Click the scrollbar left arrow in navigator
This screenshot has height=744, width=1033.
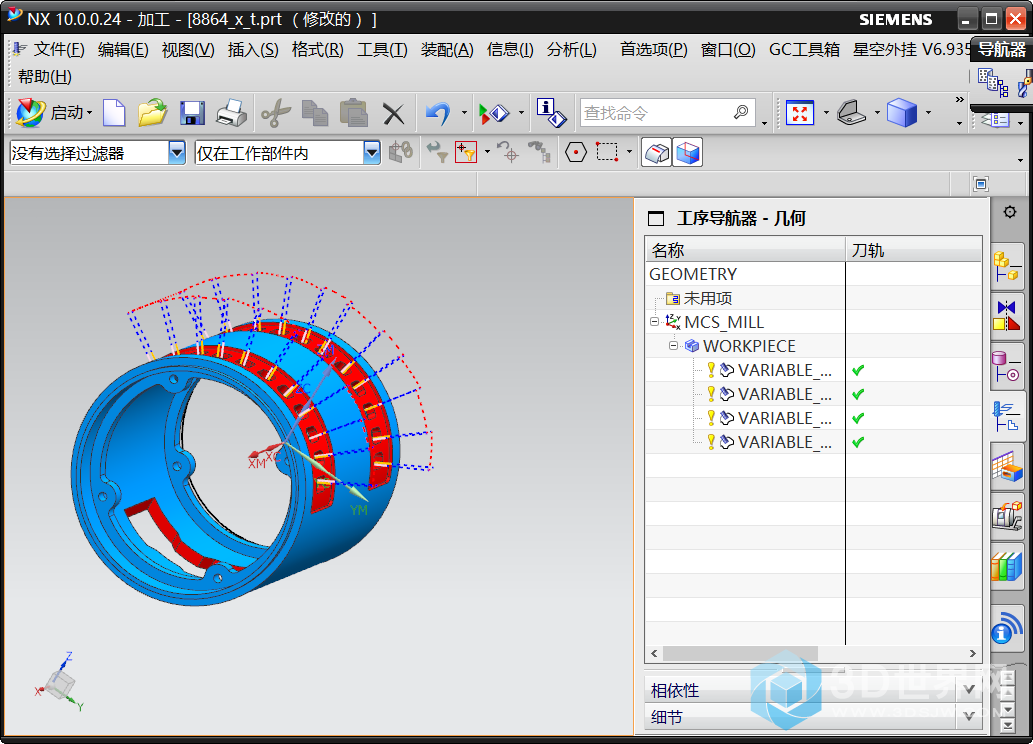click(x=654, y=653)
